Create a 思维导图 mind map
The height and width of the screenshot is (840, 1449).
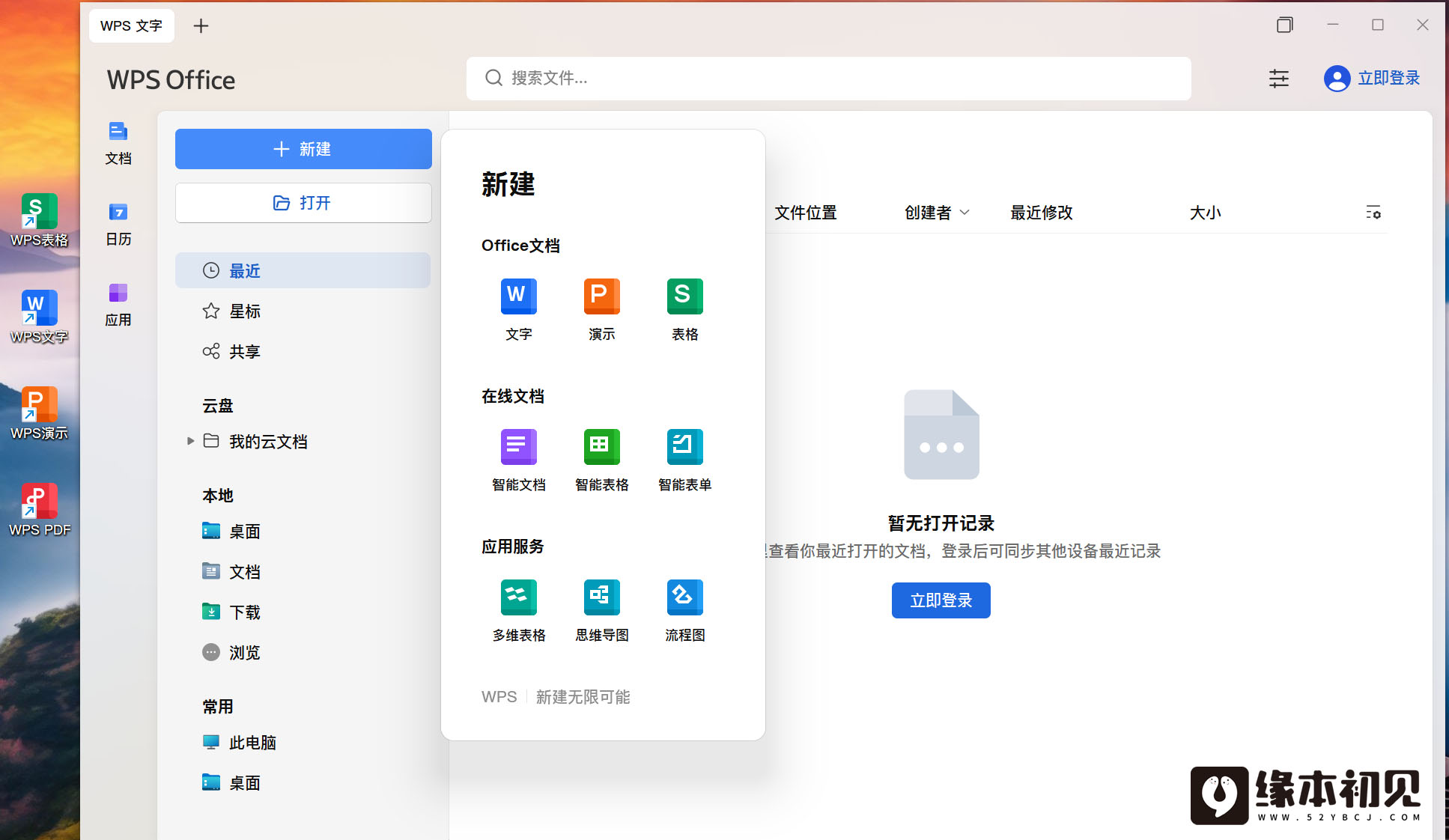pyautogui.click(x=601, y=598)
